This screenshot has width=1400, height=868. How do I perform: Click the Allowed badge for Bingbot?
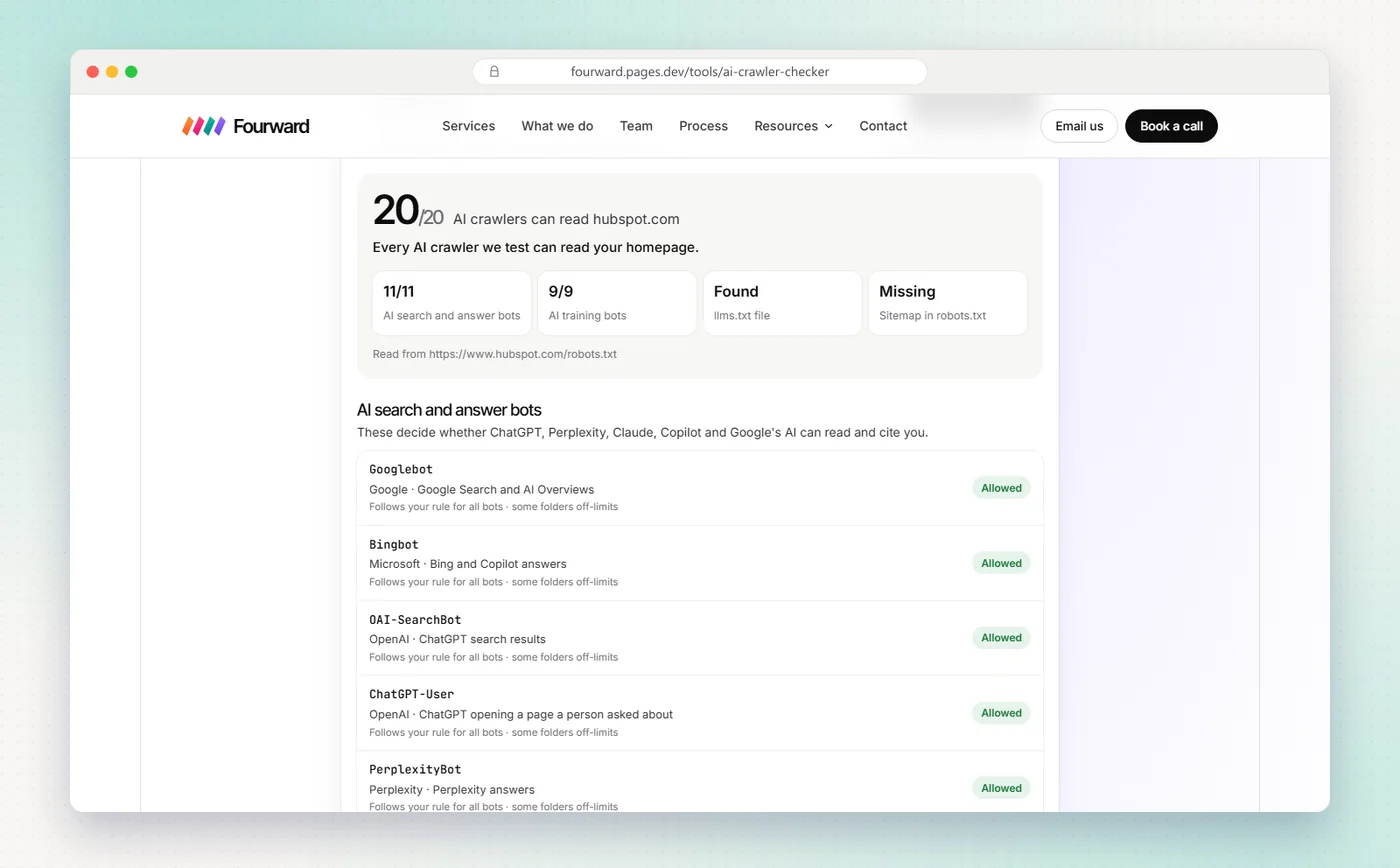pyautogui.click(x=1001, y=563)
